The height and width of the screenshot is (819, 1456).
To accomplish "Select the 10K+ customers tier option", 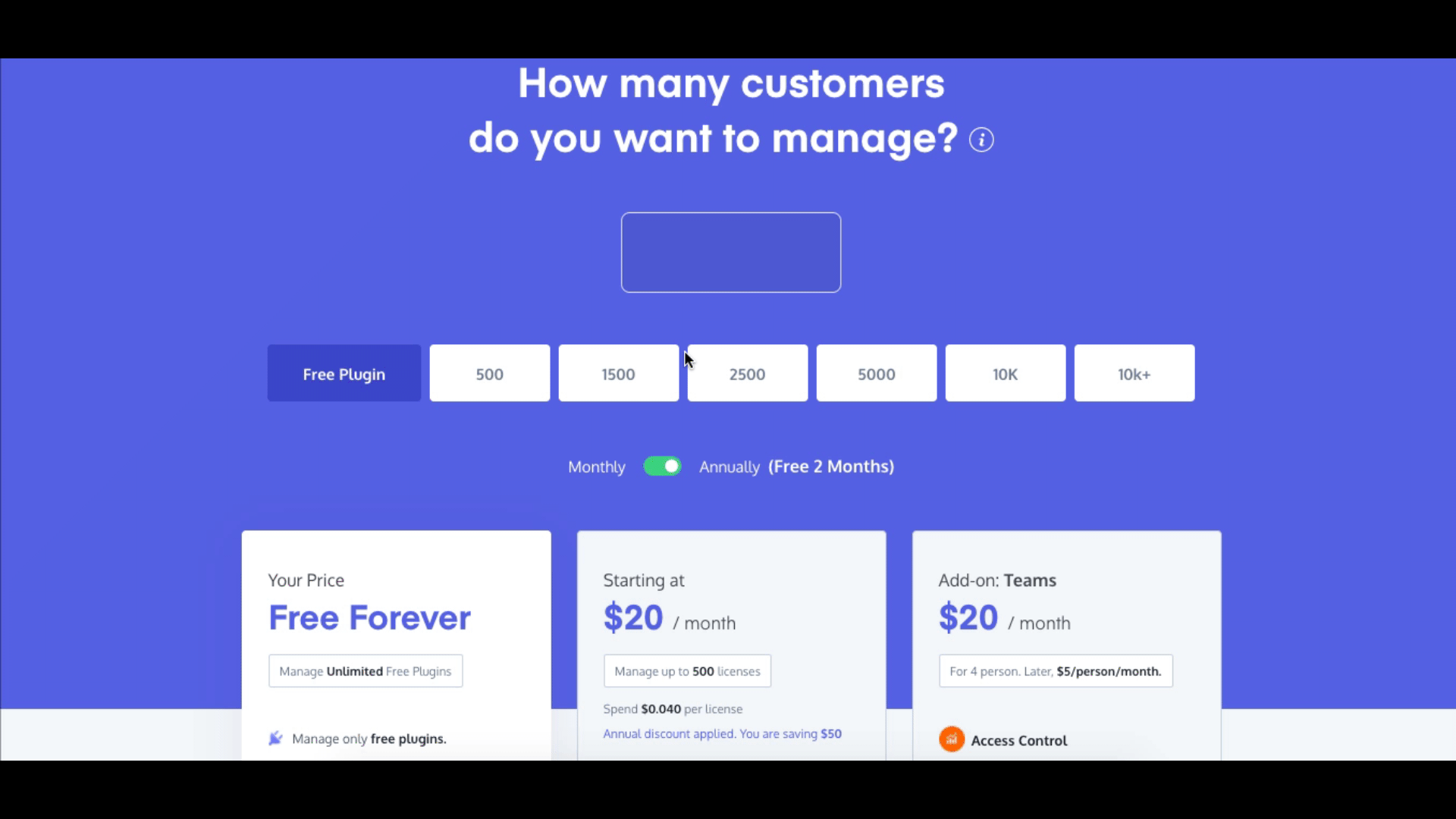I will 1134,373.
